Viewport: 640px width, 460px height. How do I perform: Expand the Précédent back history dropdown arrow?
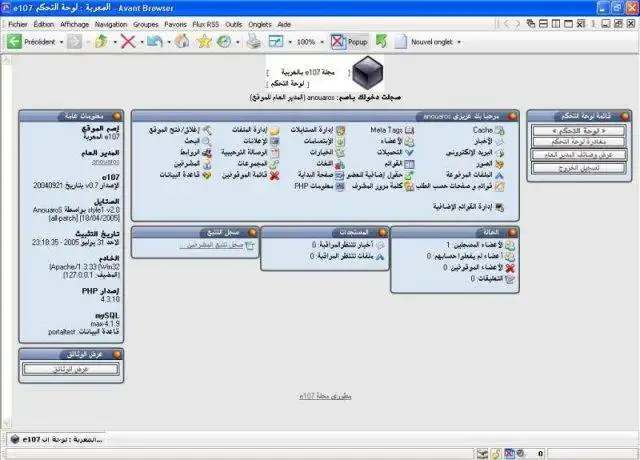(x=61, y=42)
